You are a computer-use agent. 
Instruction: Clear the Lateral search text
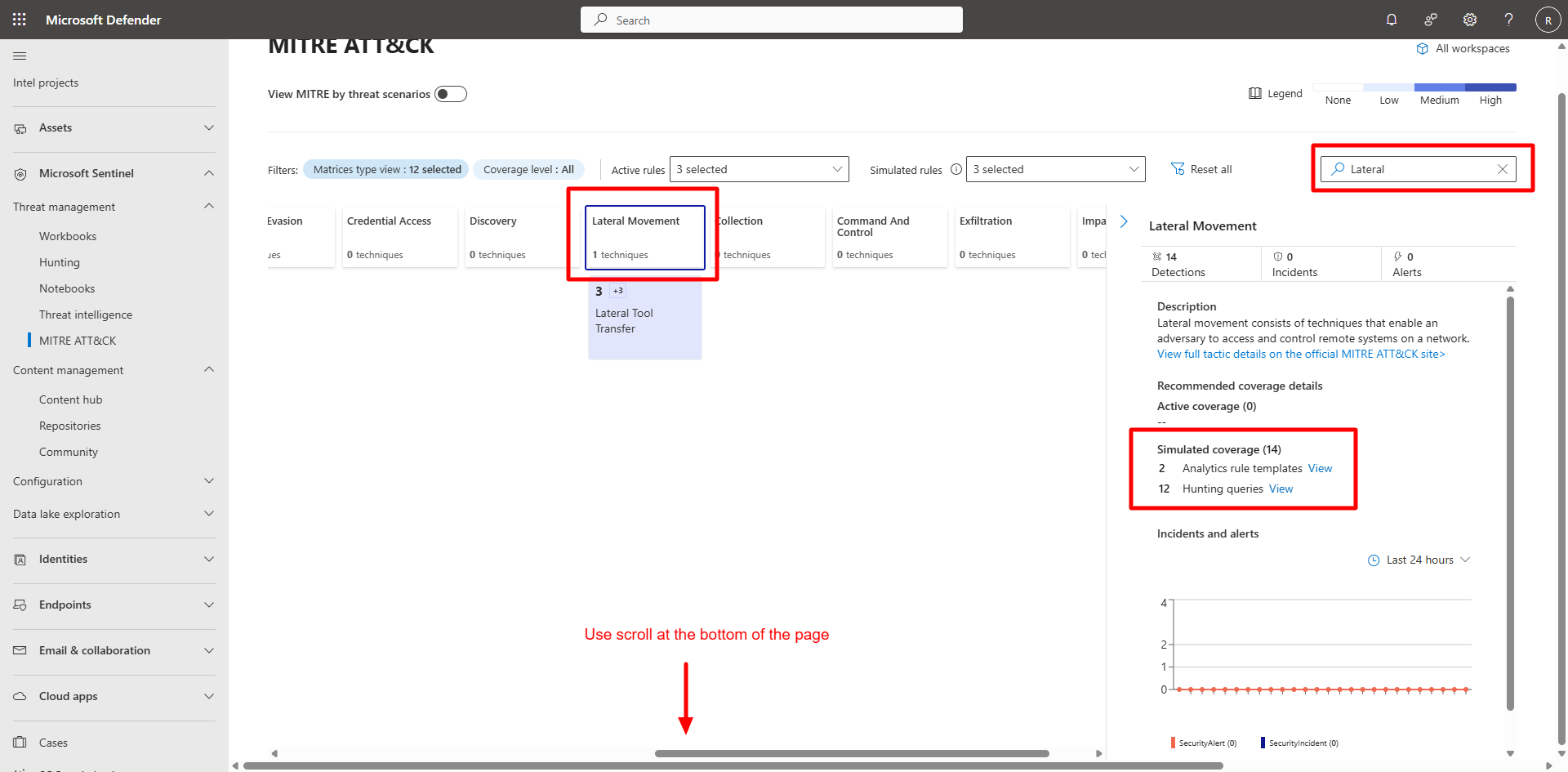click(x=1503, y=169)
